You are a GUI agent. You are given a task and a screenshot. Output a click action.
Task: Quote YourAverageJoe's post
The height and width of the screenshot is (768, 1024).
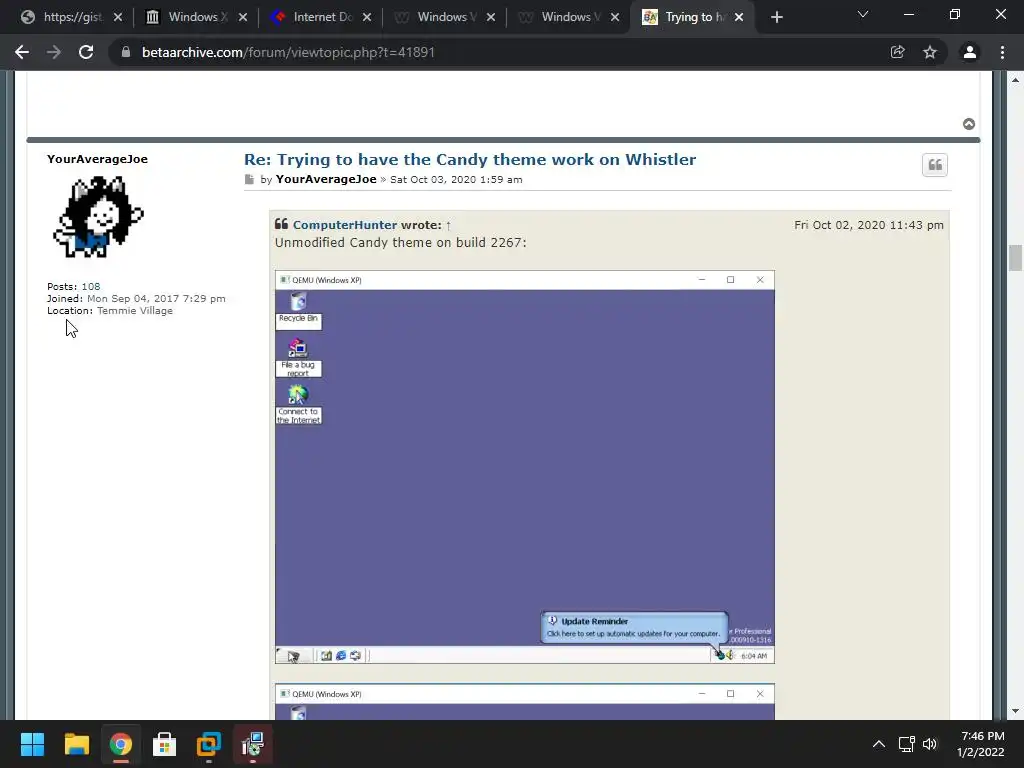click(x=935, y=165)
